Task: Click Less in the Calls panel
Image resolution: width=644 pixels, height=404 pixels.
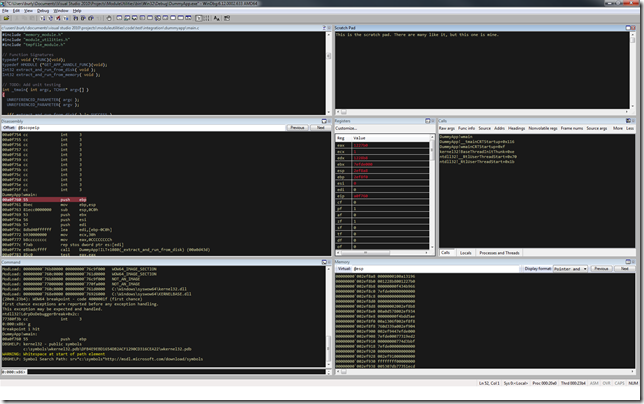Action: [x=630, y=128]
